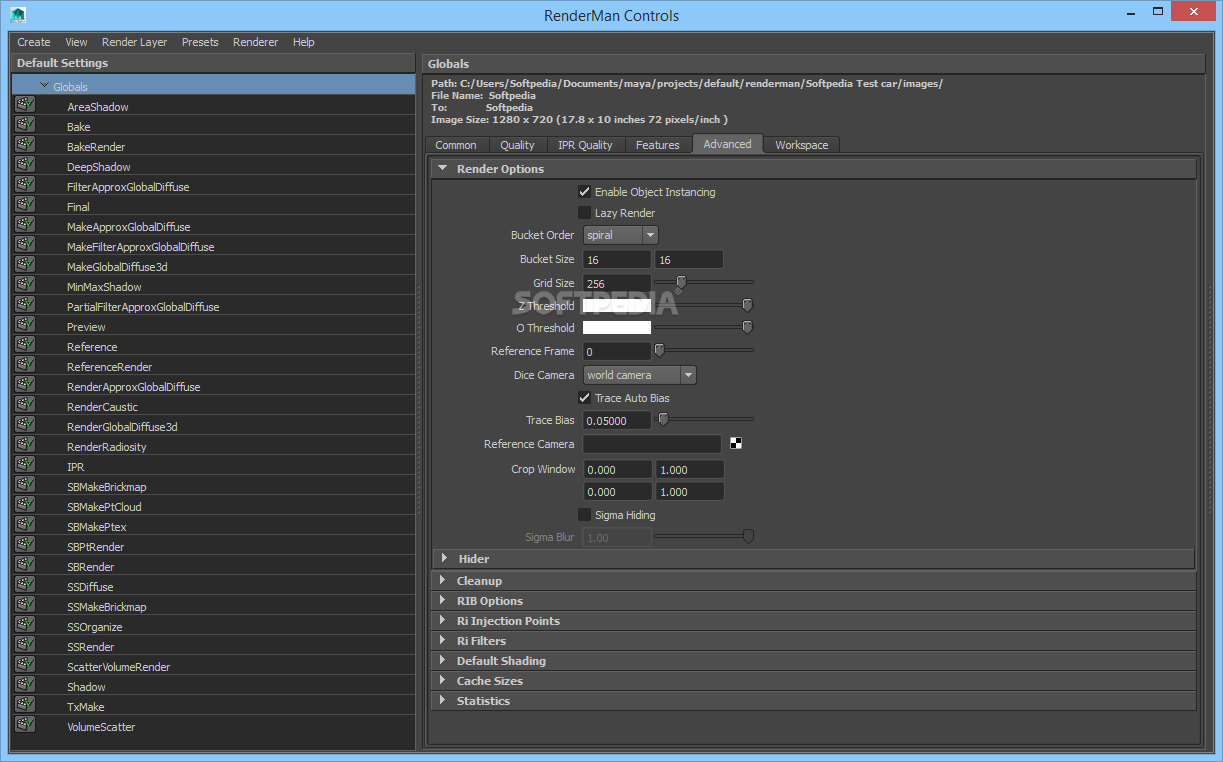Enable the Lazy Render checkbox
Viewport: 1223px width, 762px height.
pyautogui.click(x=584, y=212)
